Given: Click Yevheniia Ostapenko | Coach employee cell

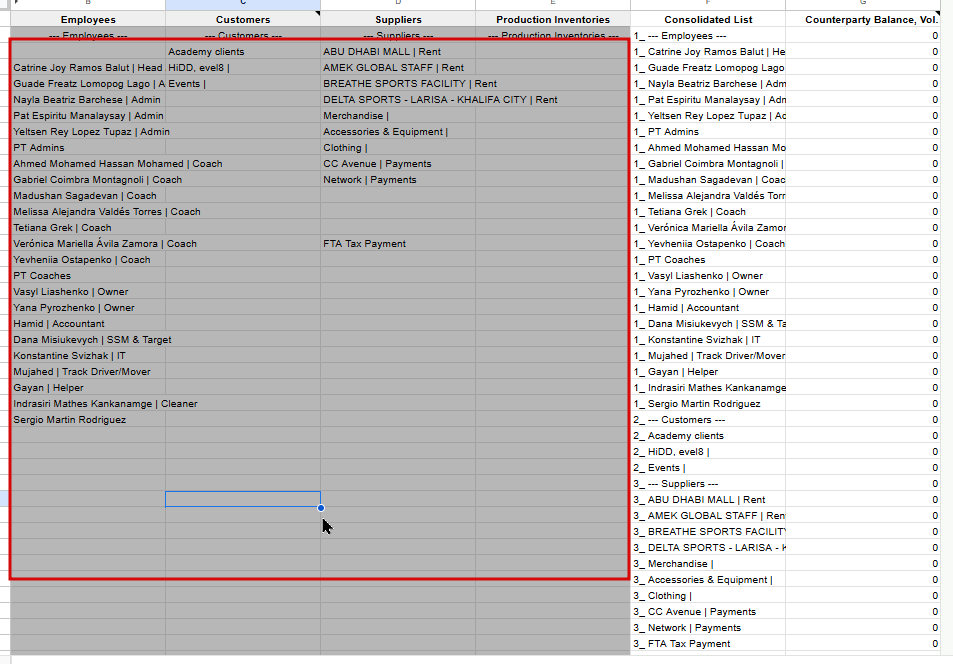Looking at the screenshot, I should 88,260.
